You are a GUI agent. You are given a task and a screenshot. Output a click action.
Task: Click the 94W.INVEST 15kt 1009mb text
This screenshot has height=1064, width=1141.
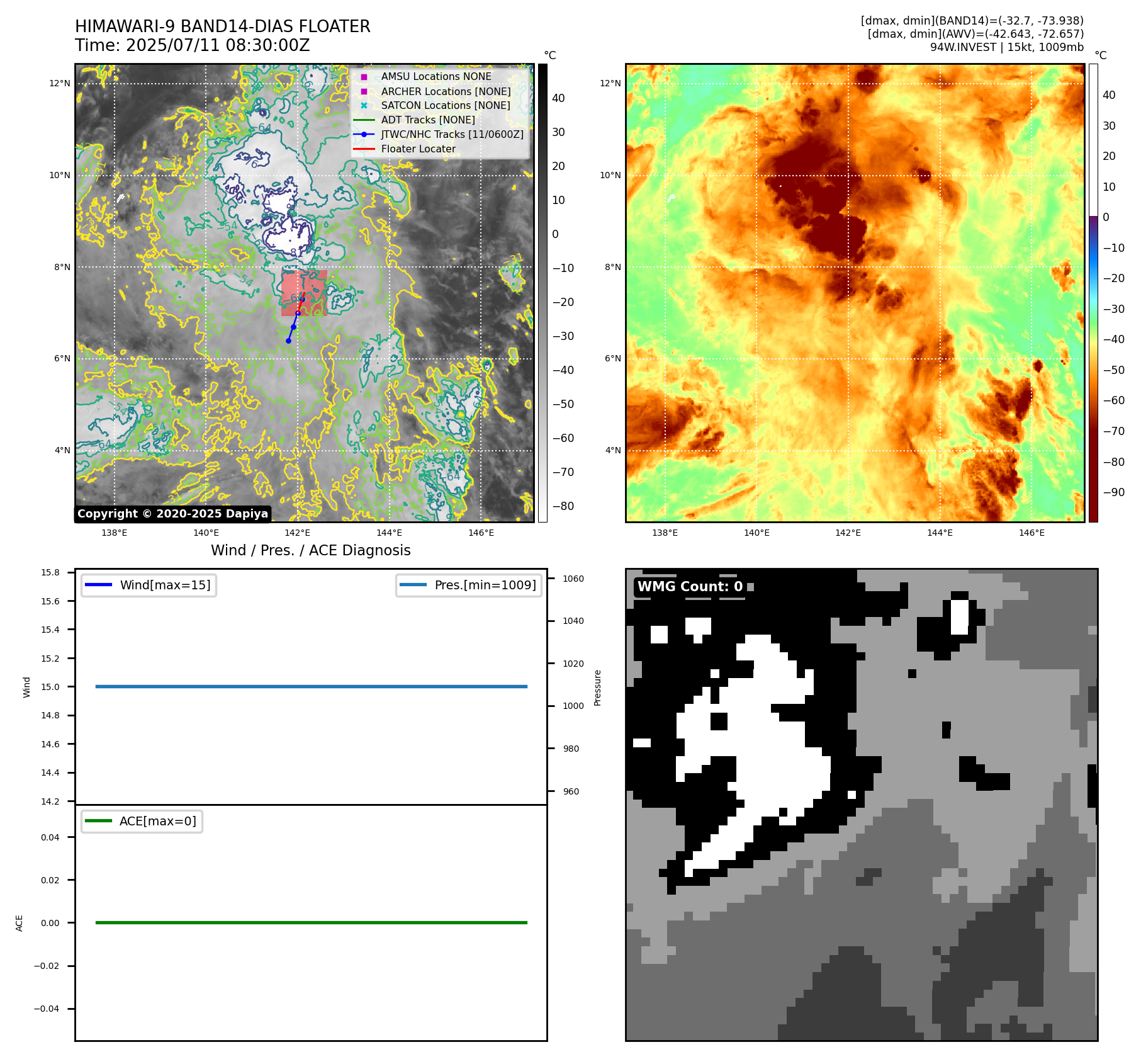(x=1007, y=47)
